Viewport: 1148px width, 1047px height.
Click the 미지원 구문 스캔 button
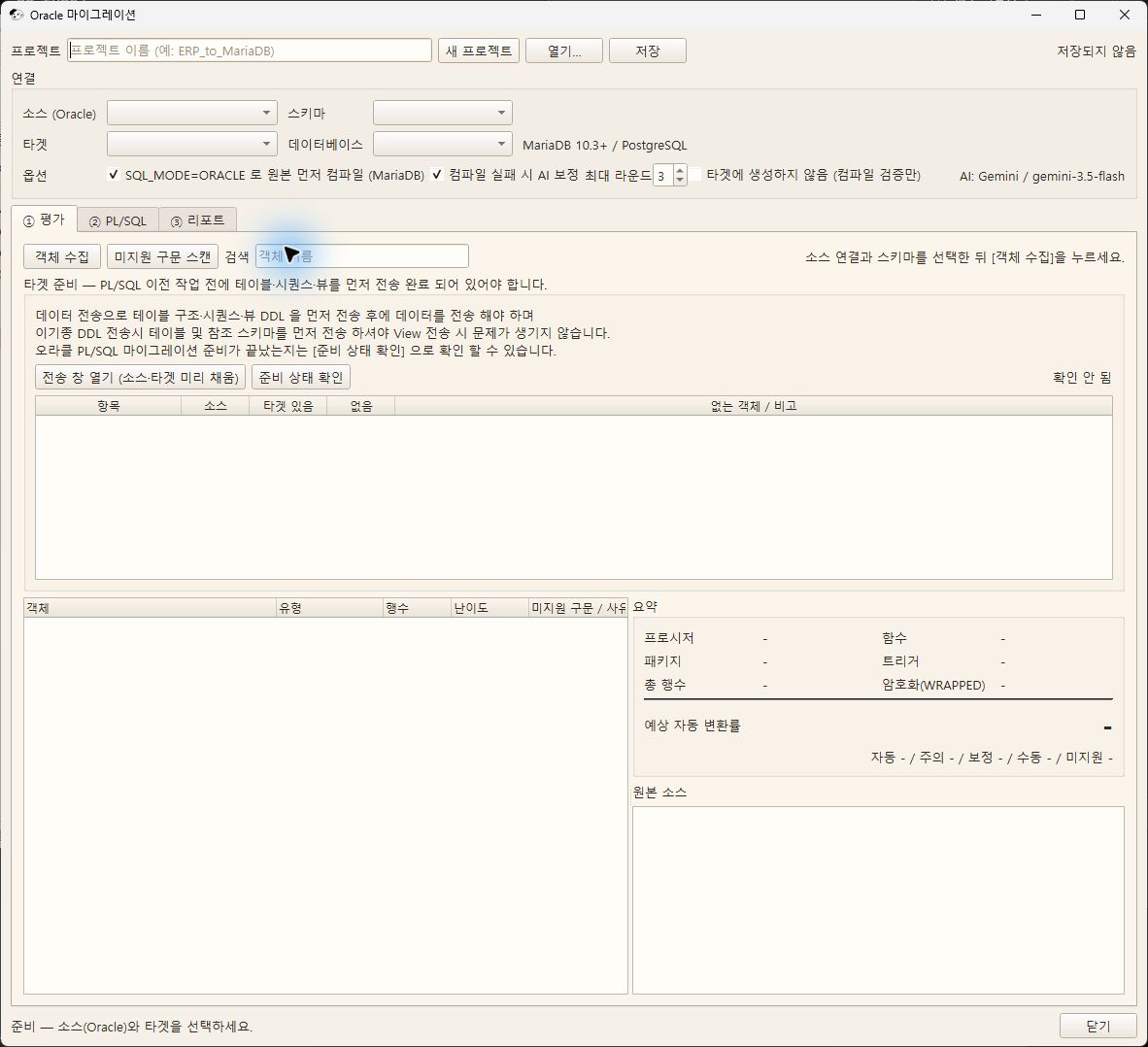162,256
